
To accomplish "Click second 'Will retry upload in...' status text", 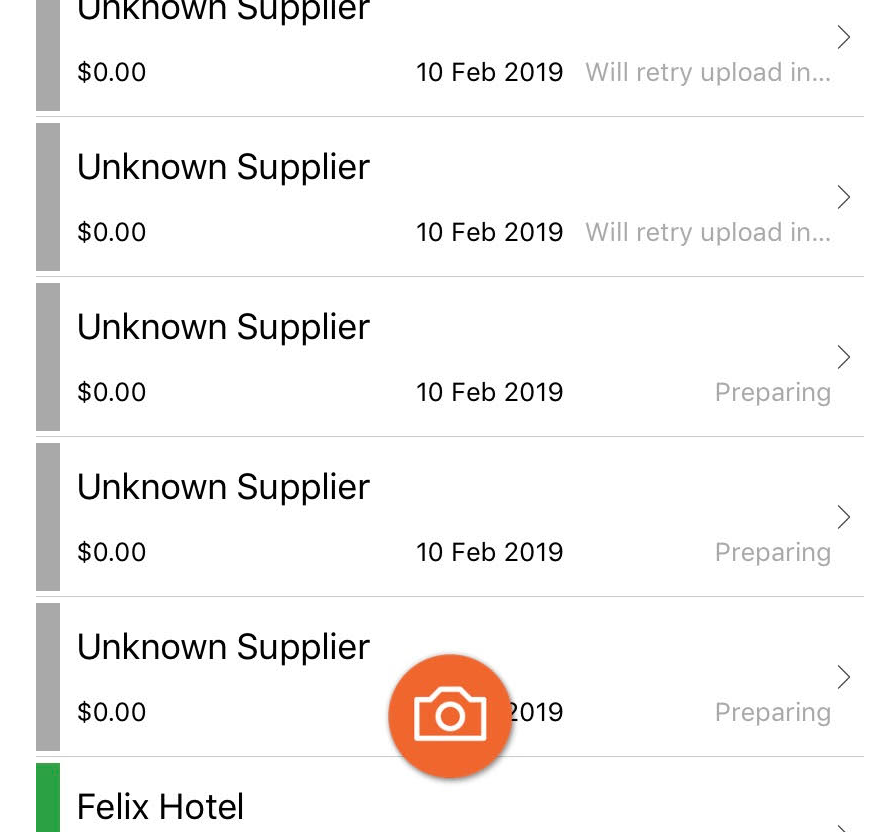I will point(708,233).
